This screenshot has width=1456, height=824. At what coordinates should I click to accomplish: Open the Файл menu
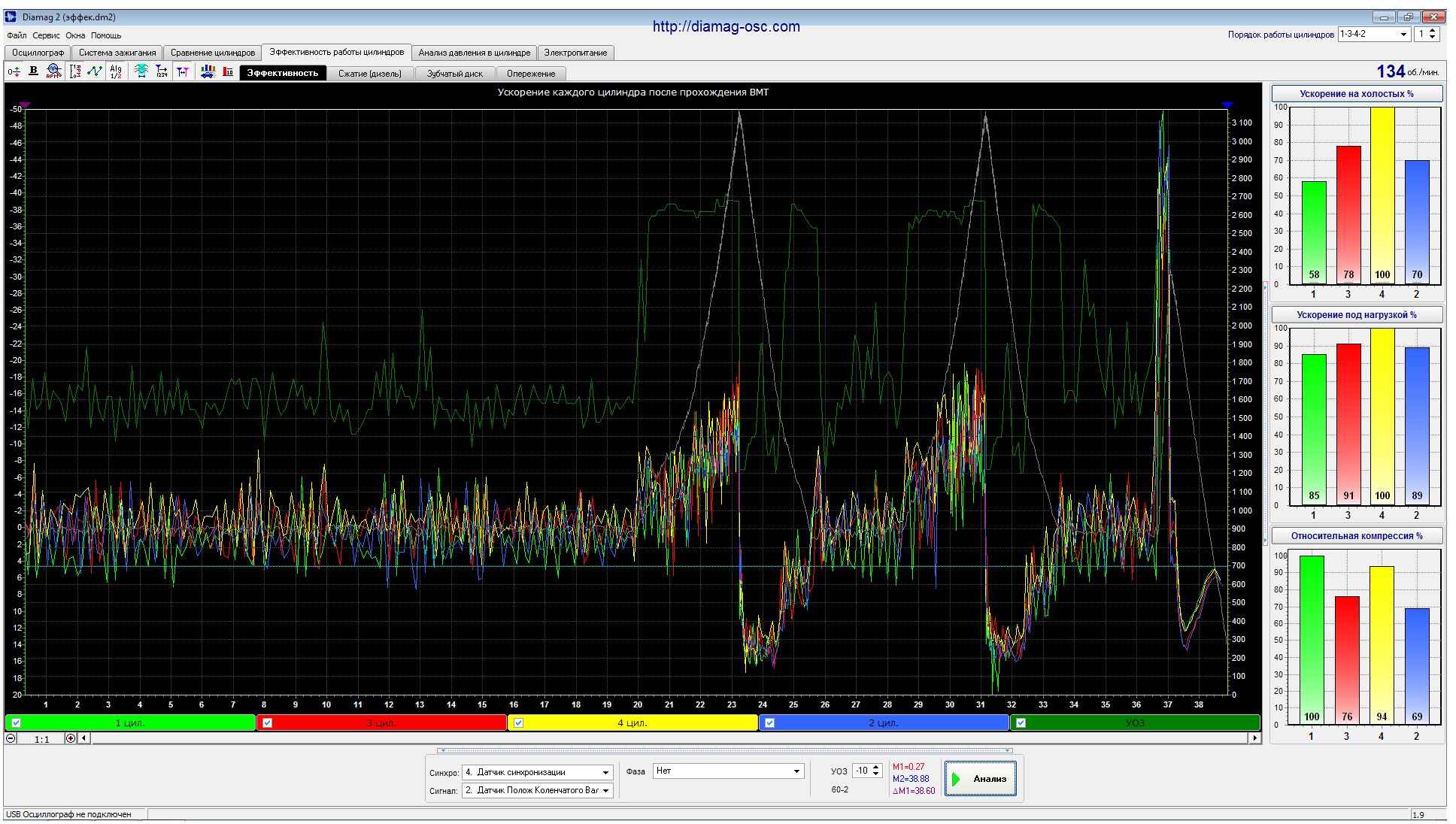coord(17,35)
